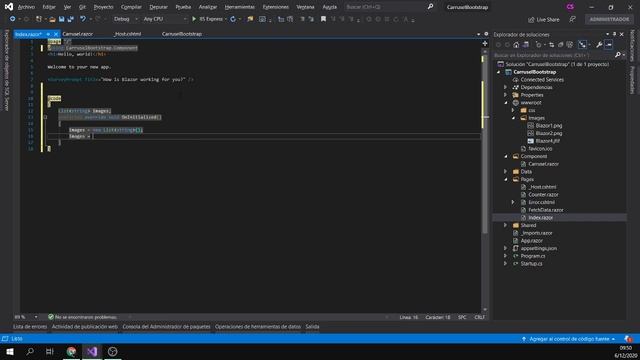Select Startup.cs in Solution Explorer

tap(531, 264)
